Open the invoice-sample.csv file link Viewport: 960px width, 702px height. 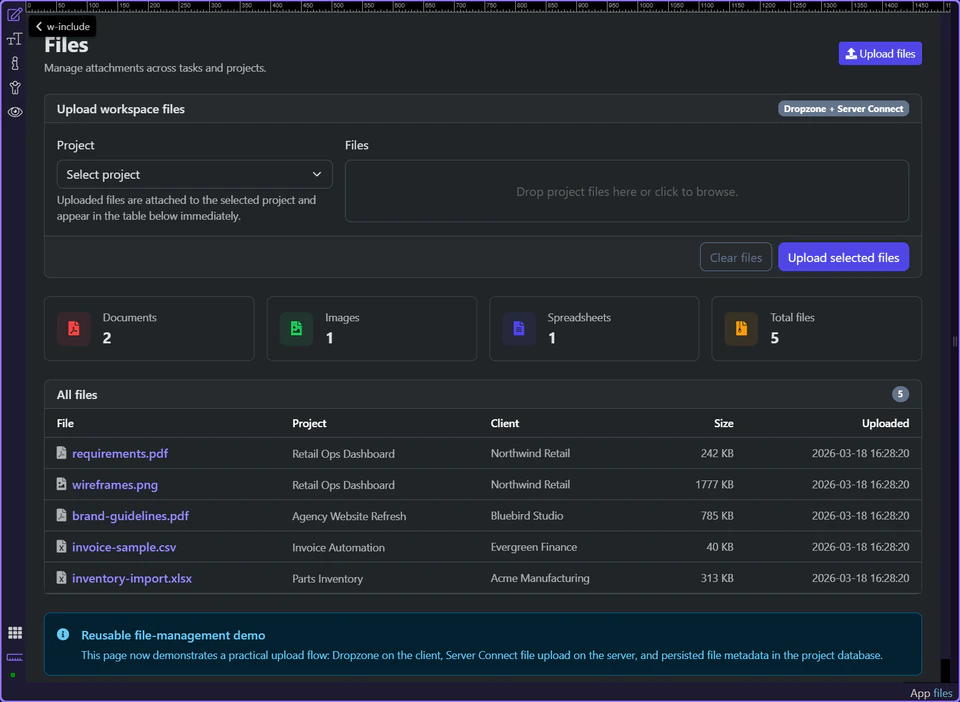122,547
